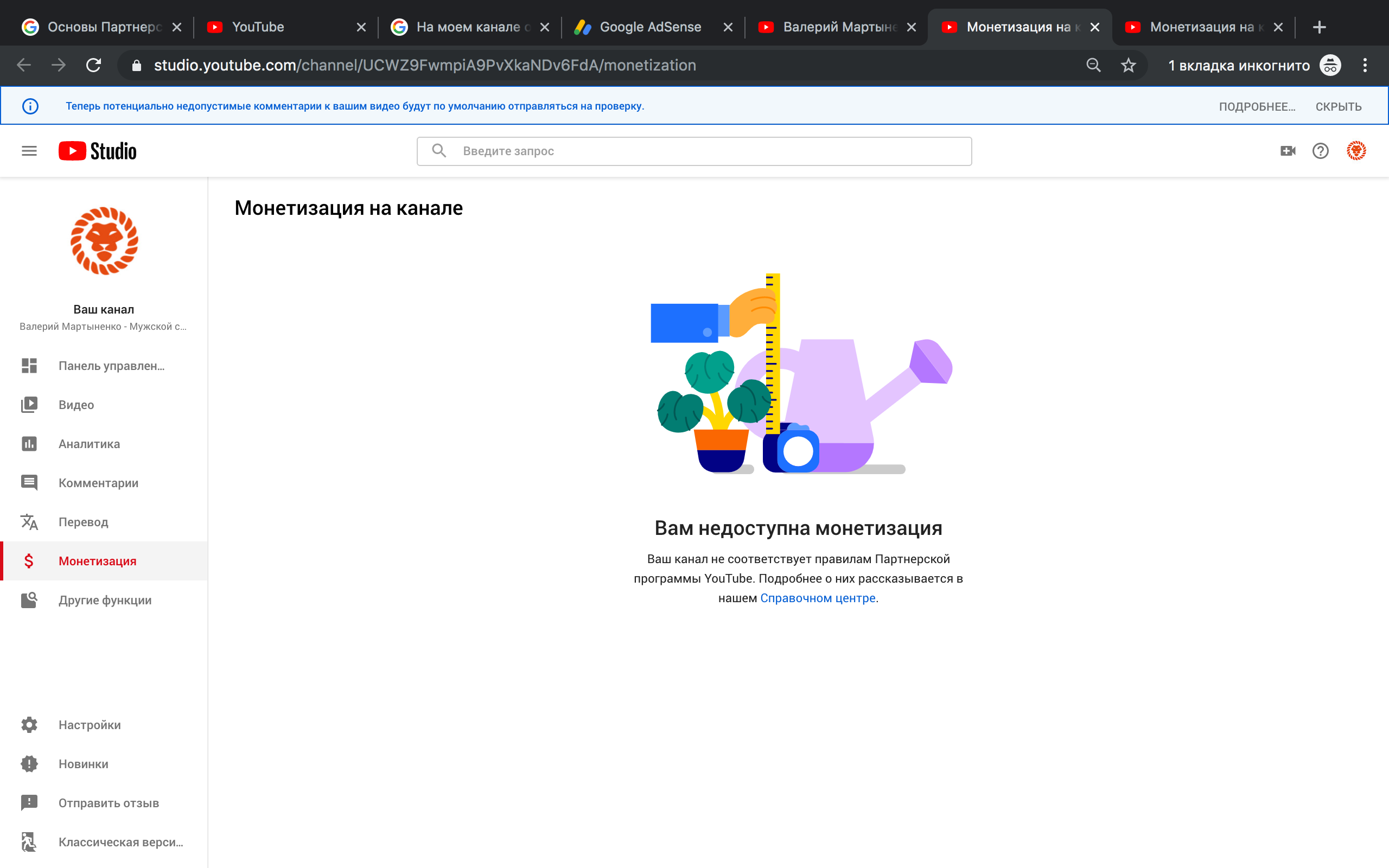Select the Комментарии menu item

pos(104,483)
